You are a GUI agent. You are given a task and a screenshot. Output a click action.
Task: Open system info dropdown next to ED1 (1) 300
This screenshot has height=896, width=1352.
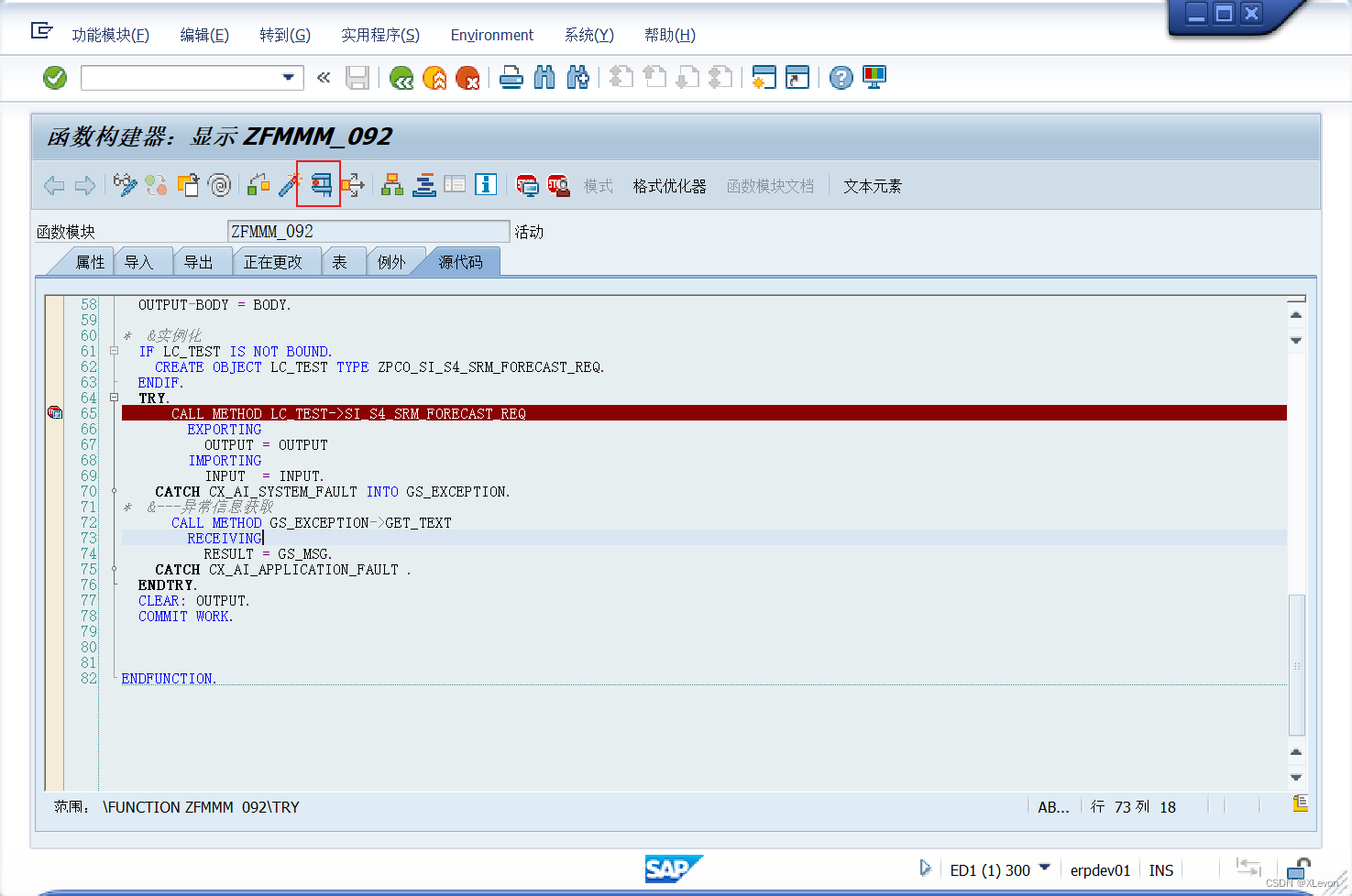(x=1044, y=867)
